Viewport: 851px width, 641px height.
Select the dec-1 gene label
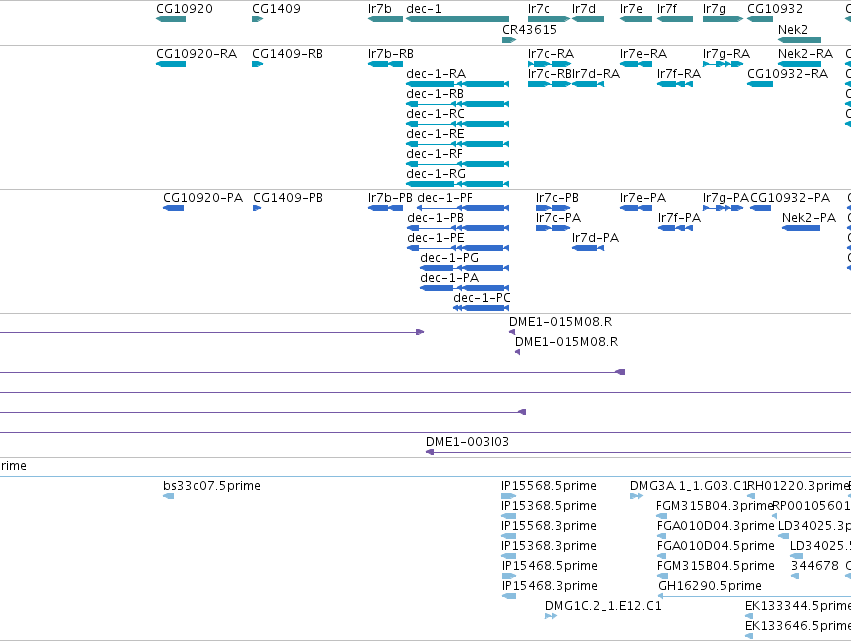424,9
